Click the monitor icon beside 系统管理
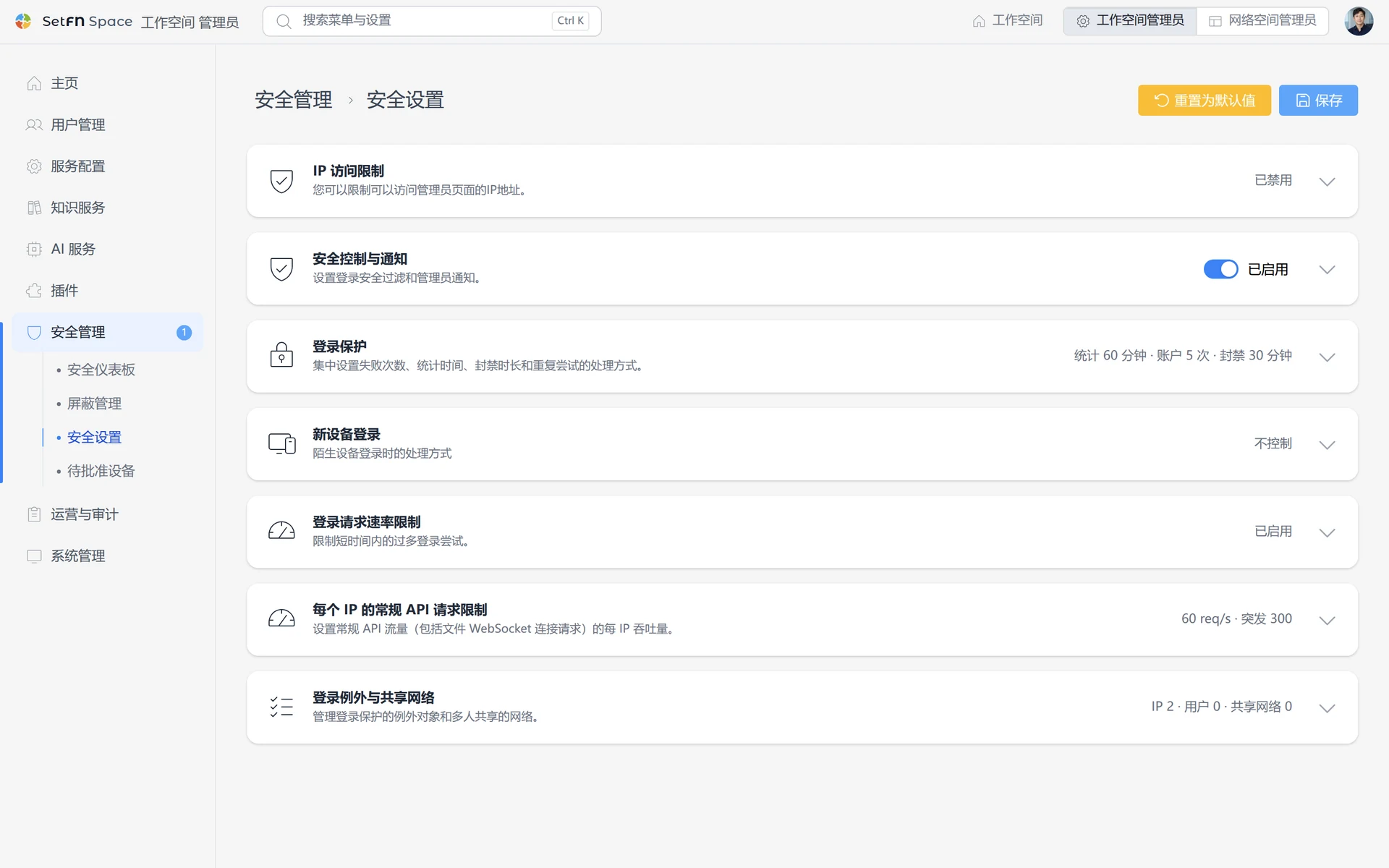 pyautogui.click(x=34, y=556)
